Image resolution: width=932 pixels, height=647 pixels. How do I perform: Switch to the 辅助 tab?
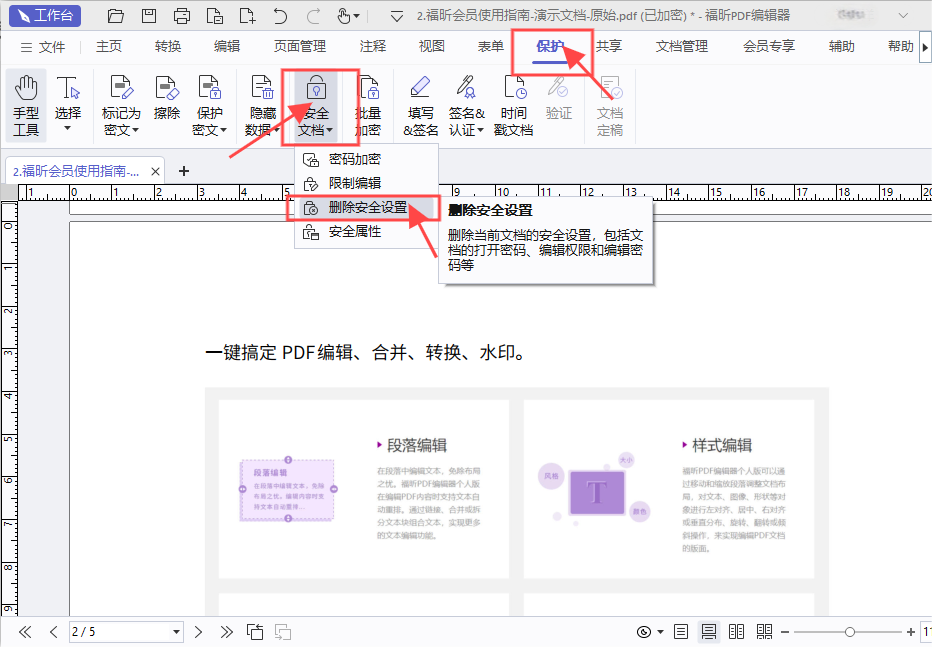coord(841,46)
